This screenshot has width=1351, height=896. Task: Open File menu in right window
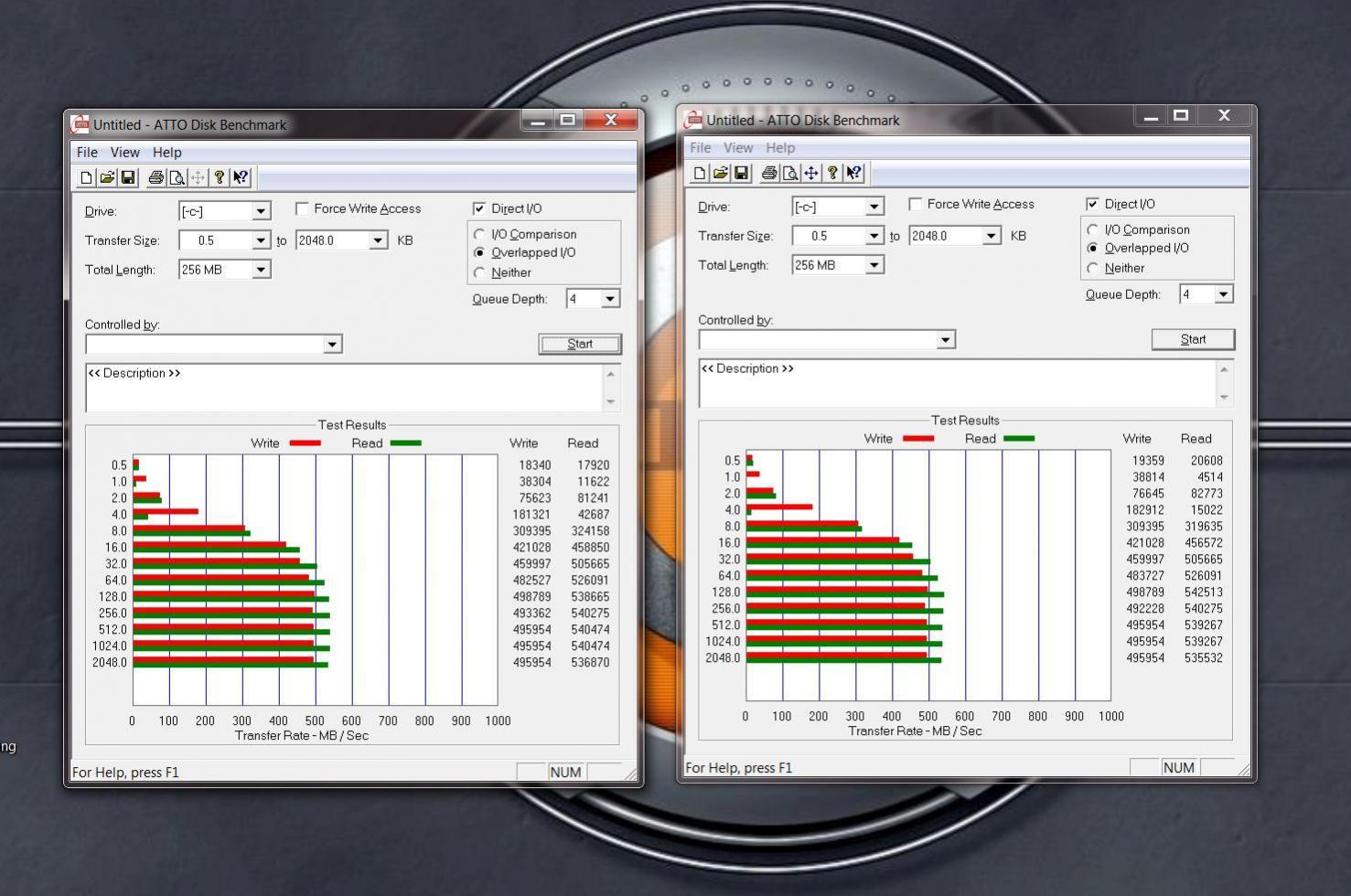701,148
